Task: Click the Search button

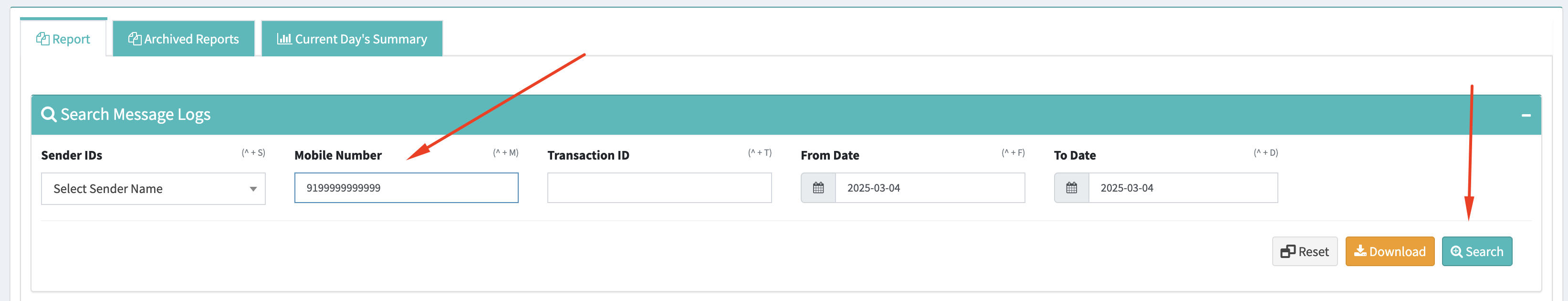Action: coord(1477,252)
